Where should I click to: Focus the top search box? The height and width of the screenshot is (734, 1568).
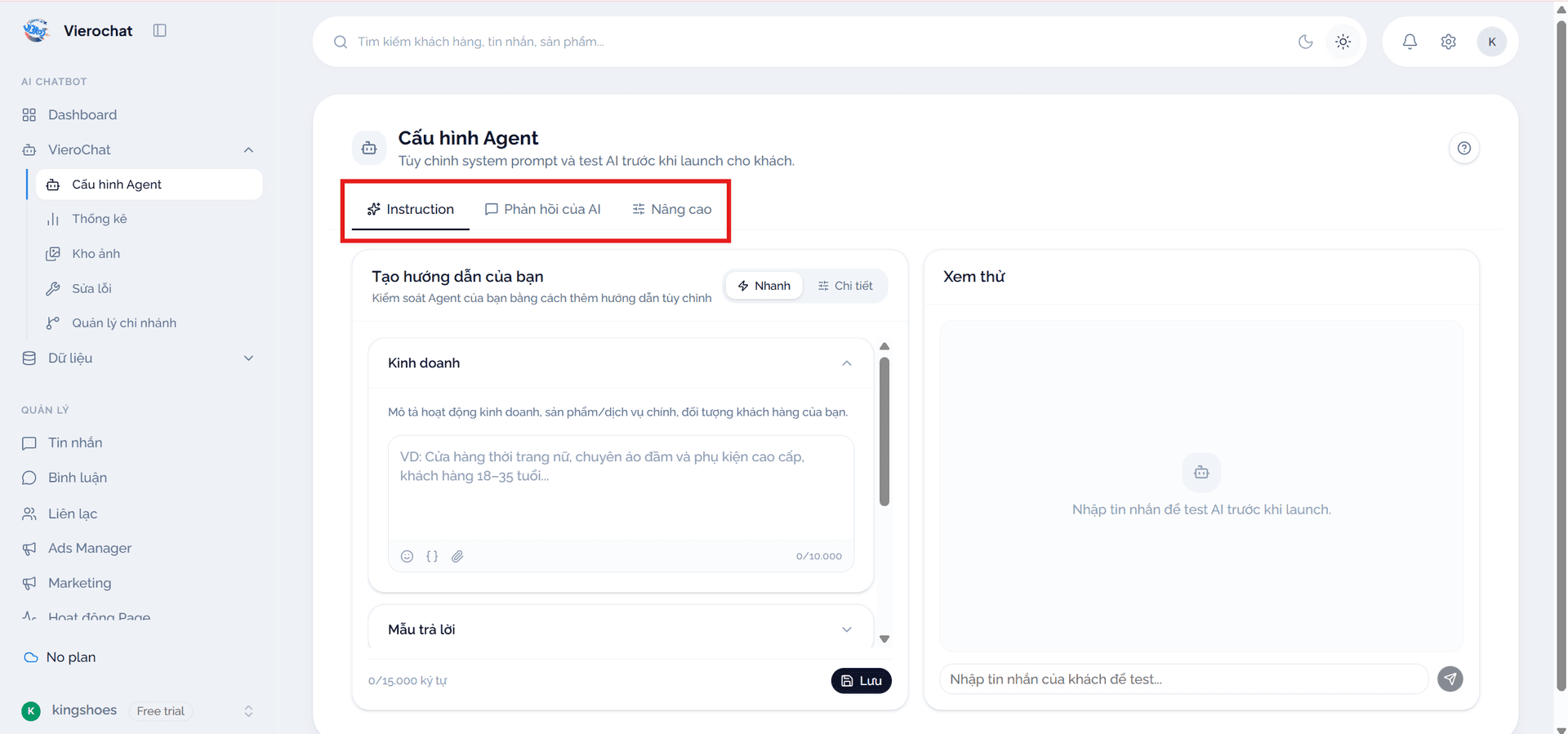point(817,42)
